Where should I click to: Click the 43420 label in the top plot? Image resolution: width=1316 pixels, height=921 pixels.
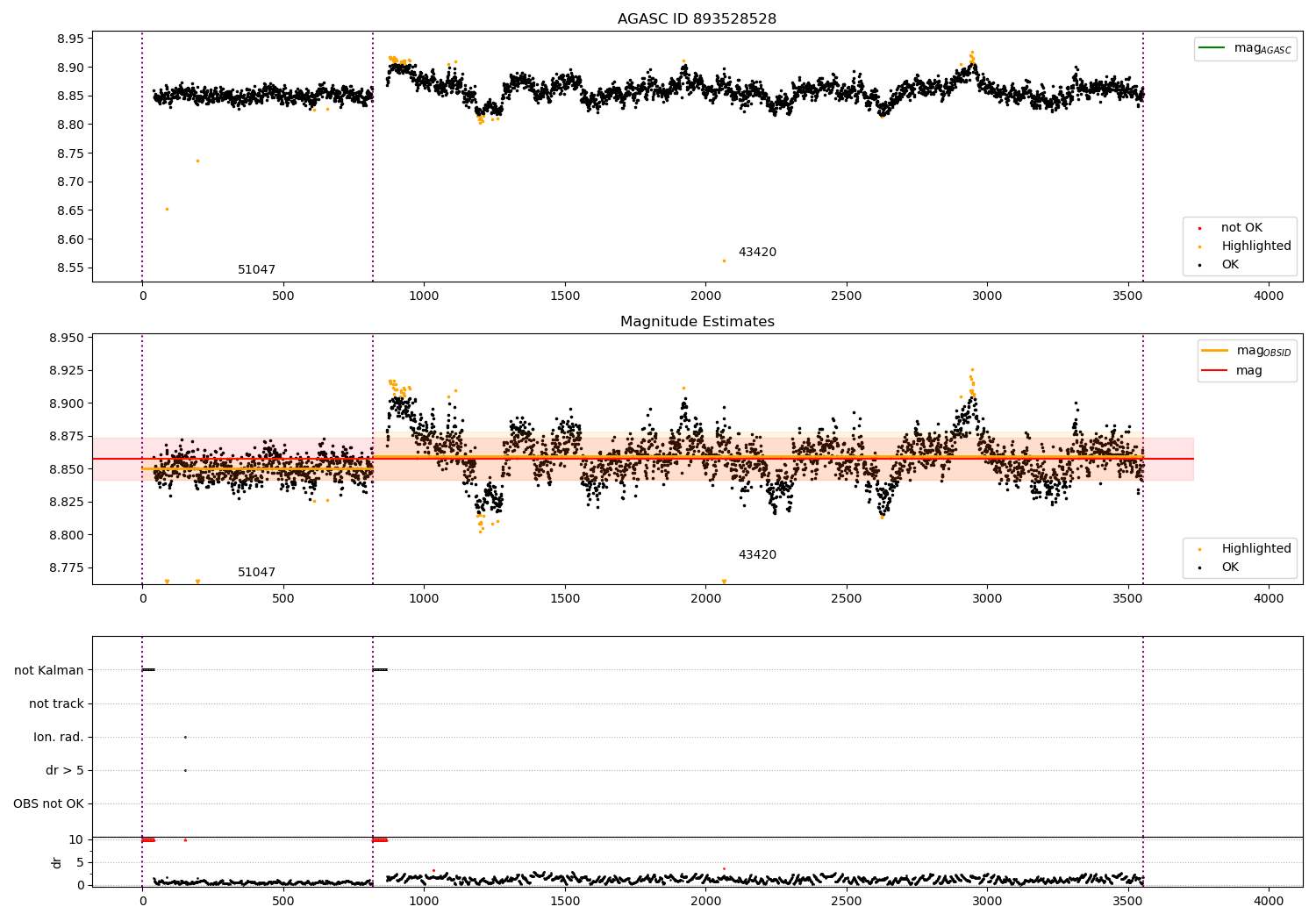(757, 253)
